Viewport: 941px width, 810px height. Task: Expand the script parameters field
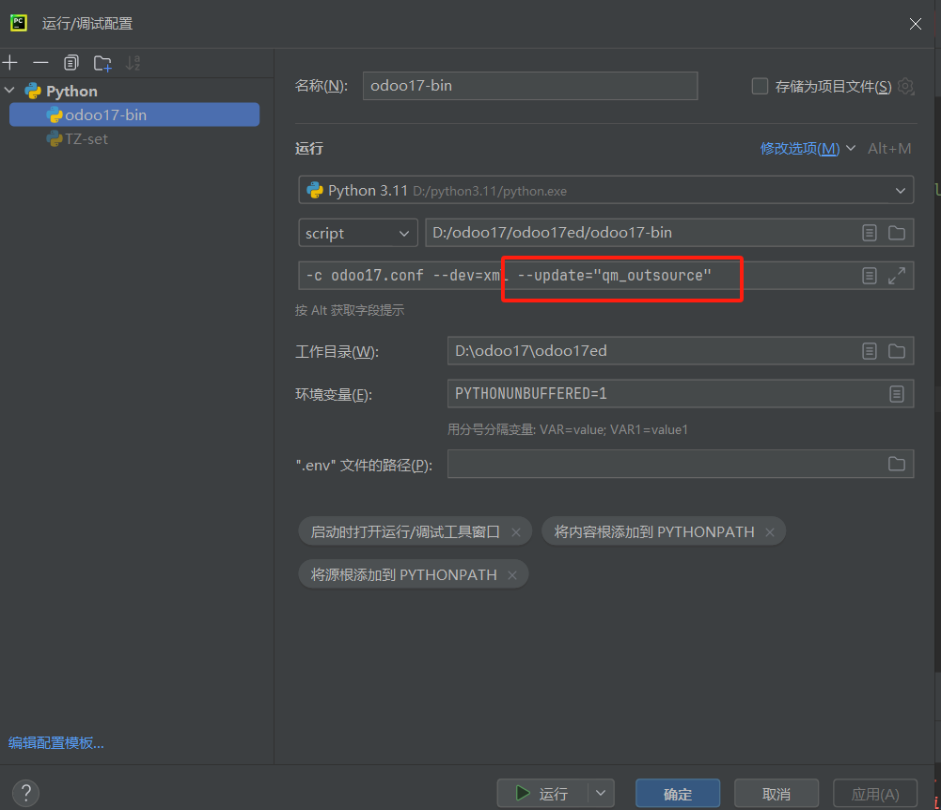(897, 275)
